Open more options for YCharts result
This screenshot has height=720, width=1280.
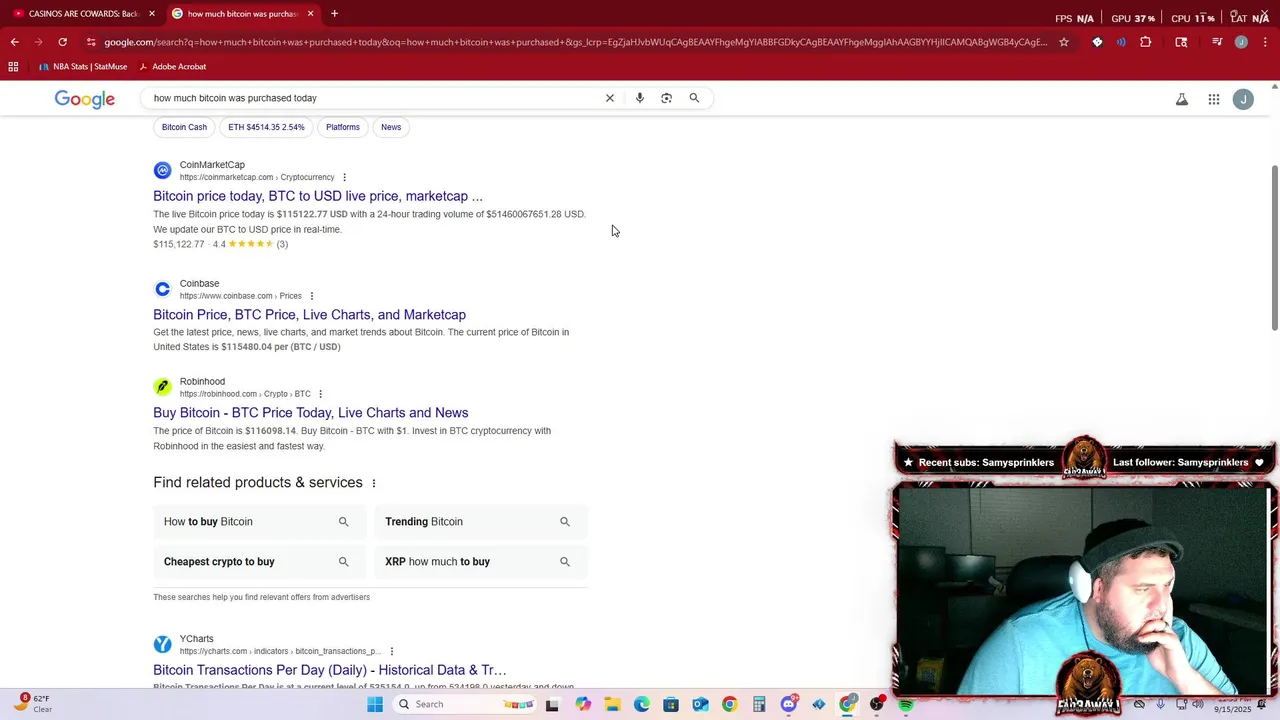(392, 651)
